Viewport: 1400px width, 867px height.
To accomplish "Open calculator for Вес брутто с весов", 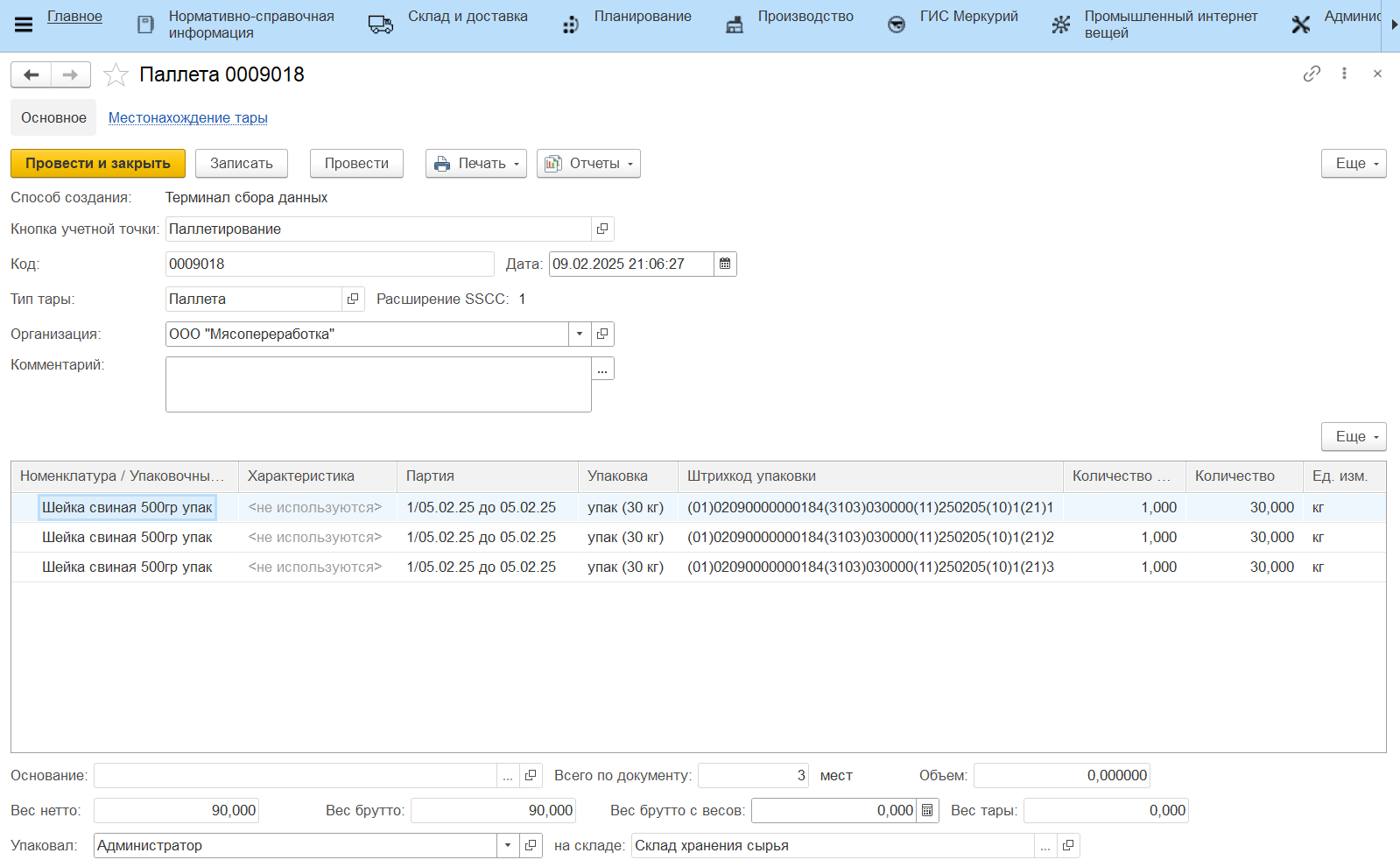I will coord(927,811).
